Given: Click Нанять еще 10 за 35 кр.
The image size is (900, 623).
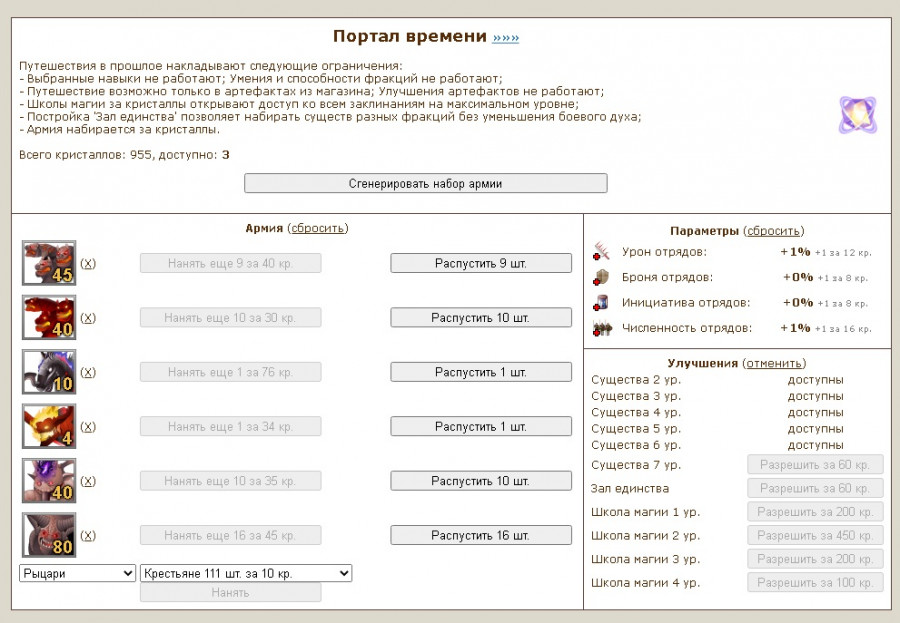Looking at the screenshot, I should [x=231, y=481].
